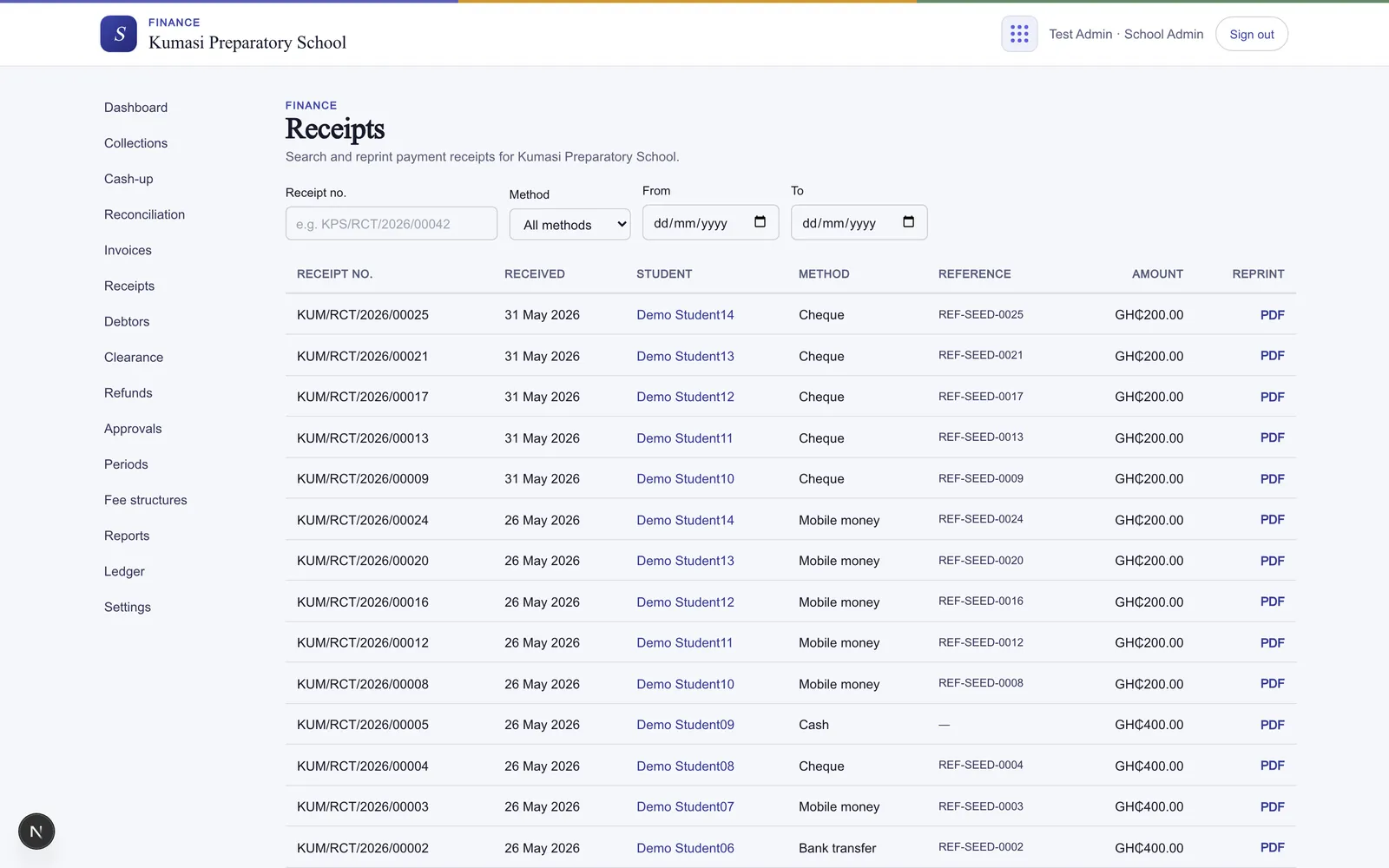Open Reports in sidebar

[x=127, y=536]
